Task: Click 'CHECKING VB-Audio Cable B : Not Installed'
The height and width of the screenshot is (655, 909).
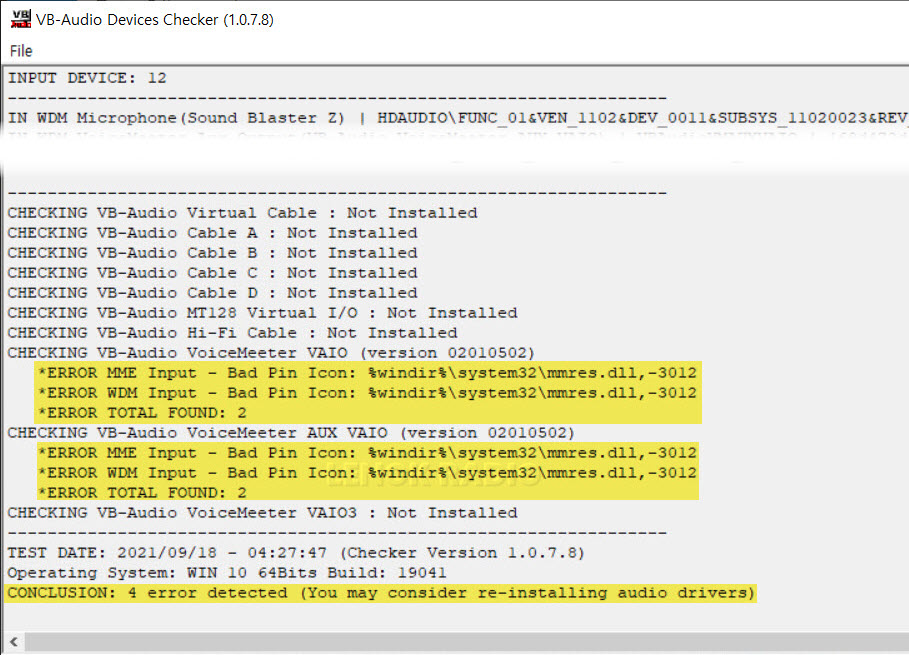Action: click(212, 253)
